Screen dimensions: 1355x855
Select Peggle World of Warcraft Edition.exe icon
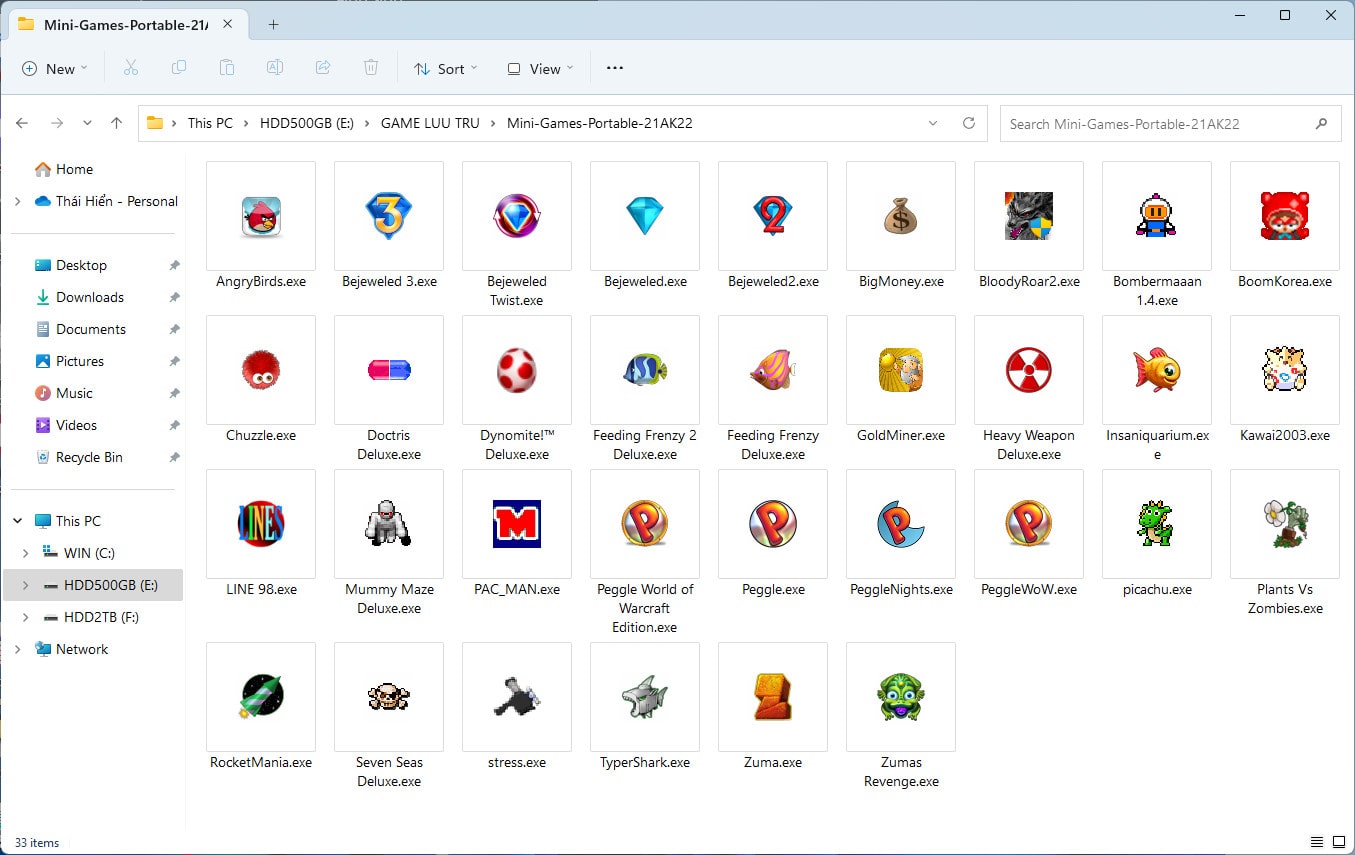click(x=645, y=524)
